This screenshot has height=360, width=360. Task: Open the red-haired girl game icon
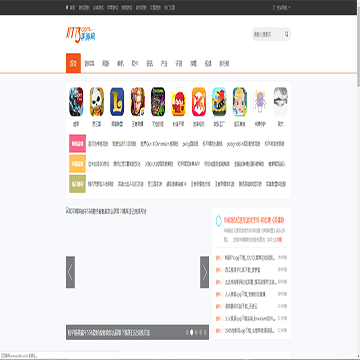point(178,102)
